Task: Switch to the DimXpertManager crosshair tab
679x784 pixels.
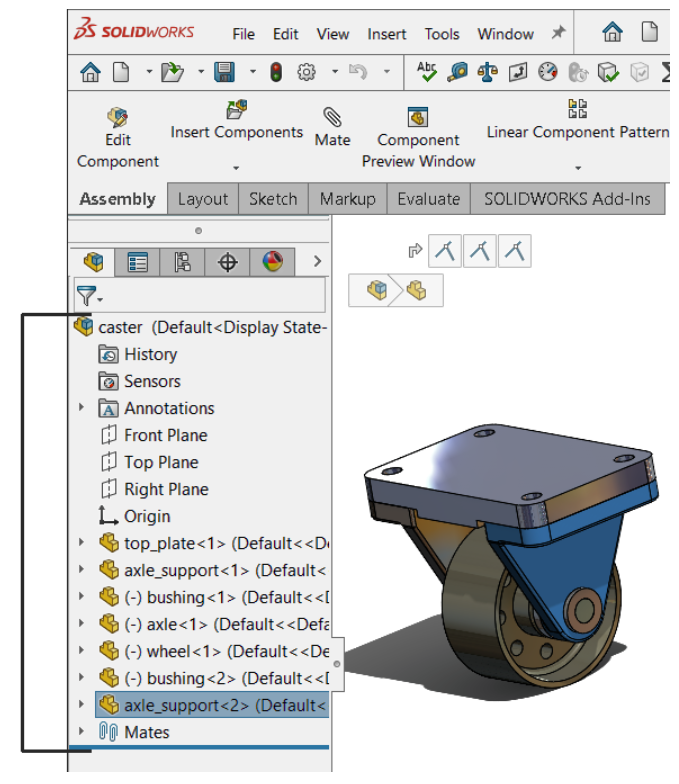Action: 228,262
